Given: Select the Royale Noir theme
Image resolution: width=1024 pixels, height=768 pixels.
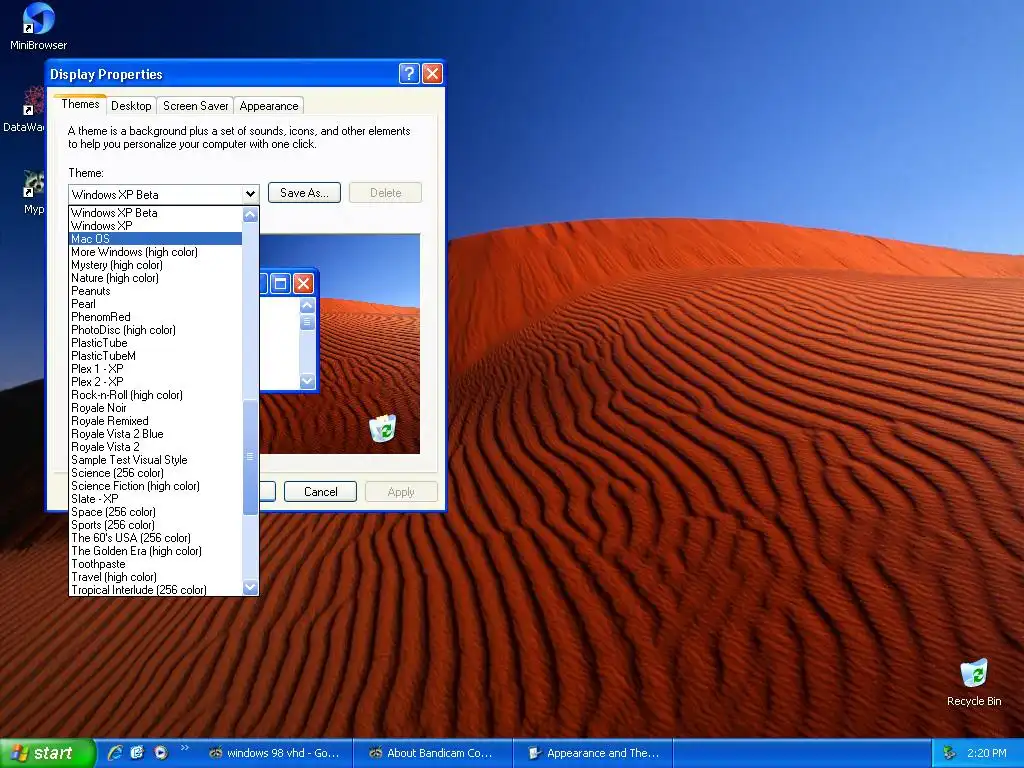Looking at the screenshot, I should [155, 408].
